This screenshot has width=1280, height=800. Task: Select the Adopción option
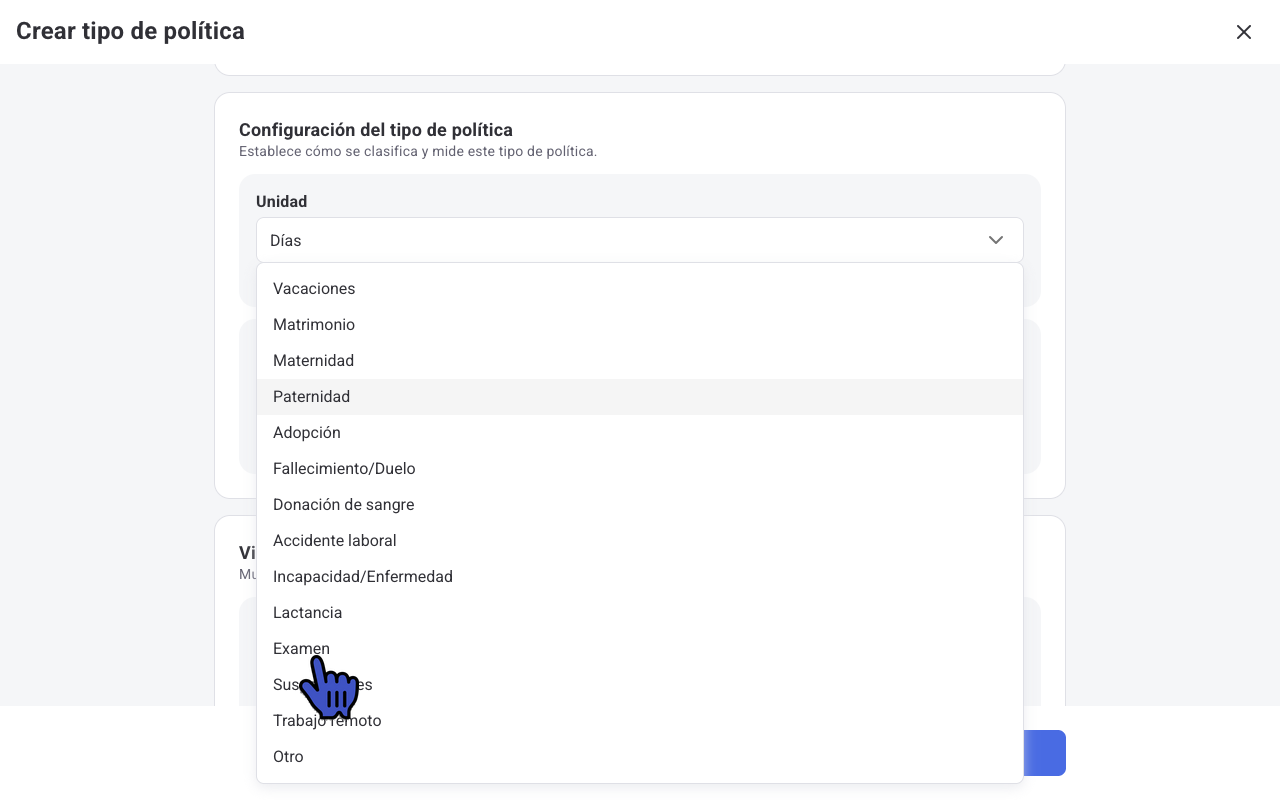pyautogui.click(x=640, y=432)
